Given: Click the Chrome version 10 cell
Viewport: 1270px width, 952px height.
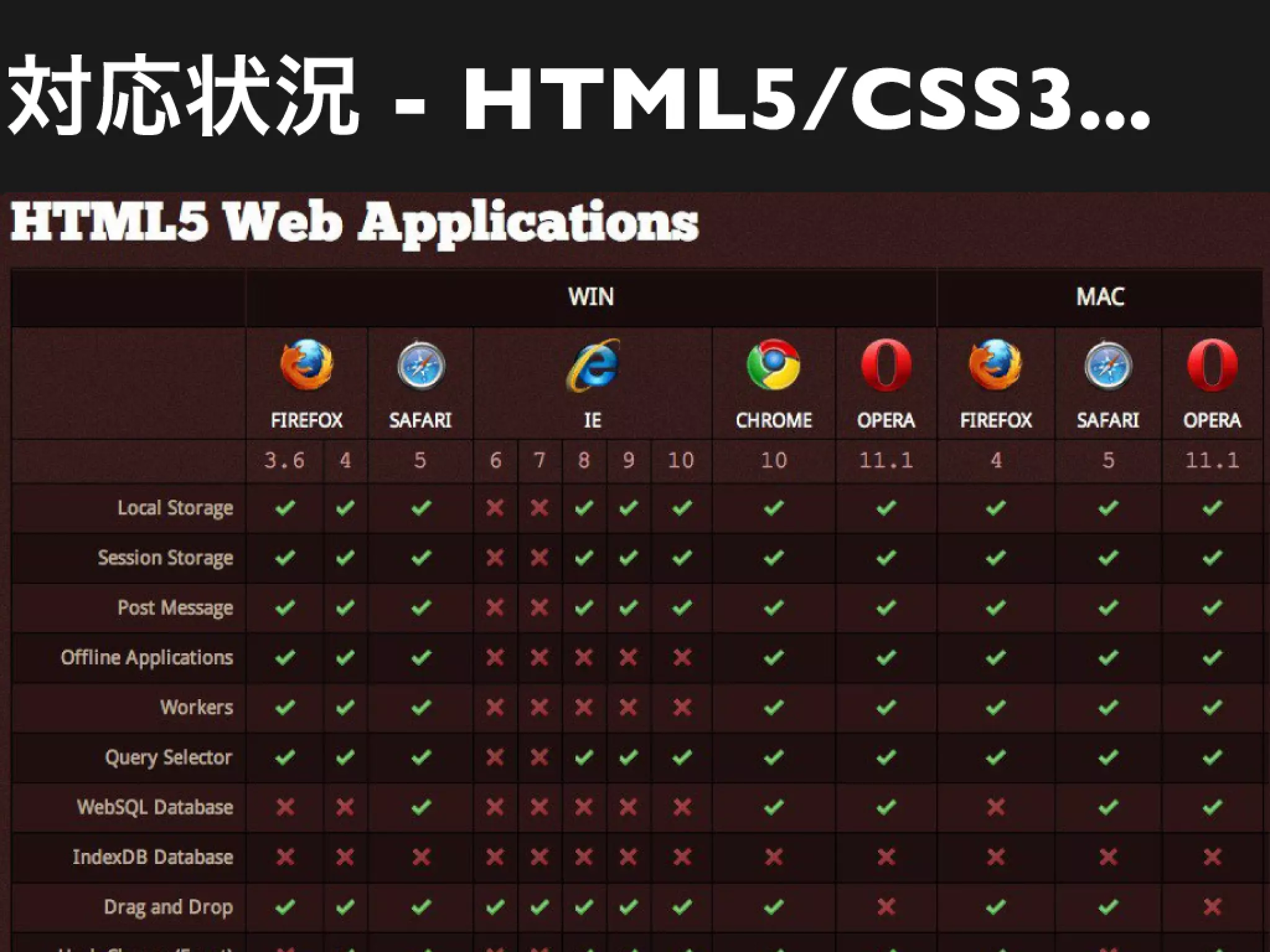Looking at the screenshot, I should [x=773, y=461].
